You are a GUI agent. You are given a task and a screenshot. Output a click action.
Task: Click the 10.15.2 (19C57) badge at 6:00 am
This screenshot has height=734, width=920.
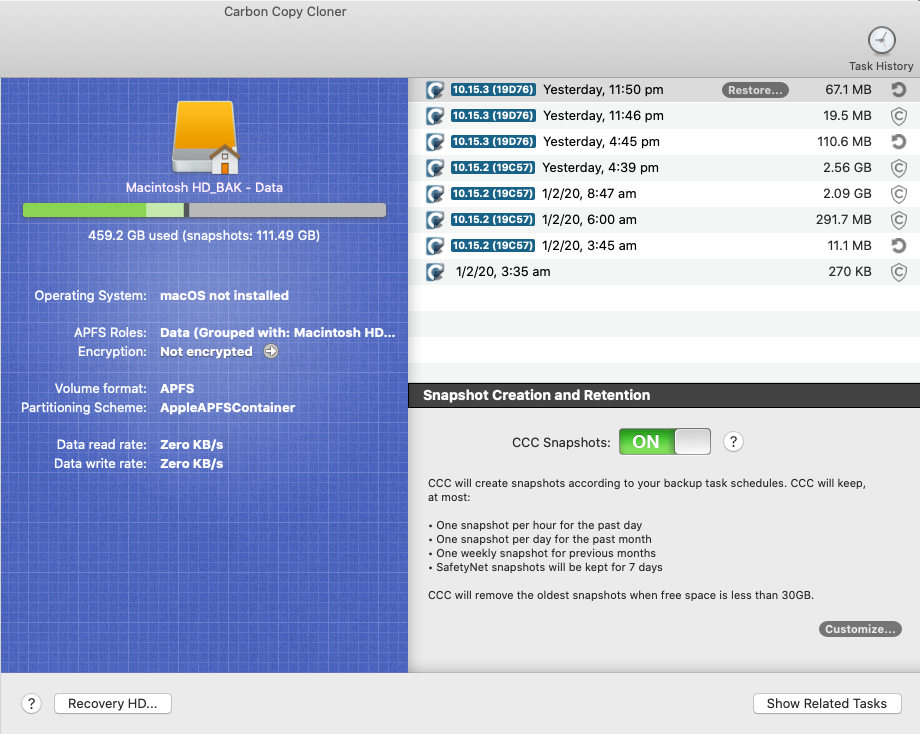[493, 219]
